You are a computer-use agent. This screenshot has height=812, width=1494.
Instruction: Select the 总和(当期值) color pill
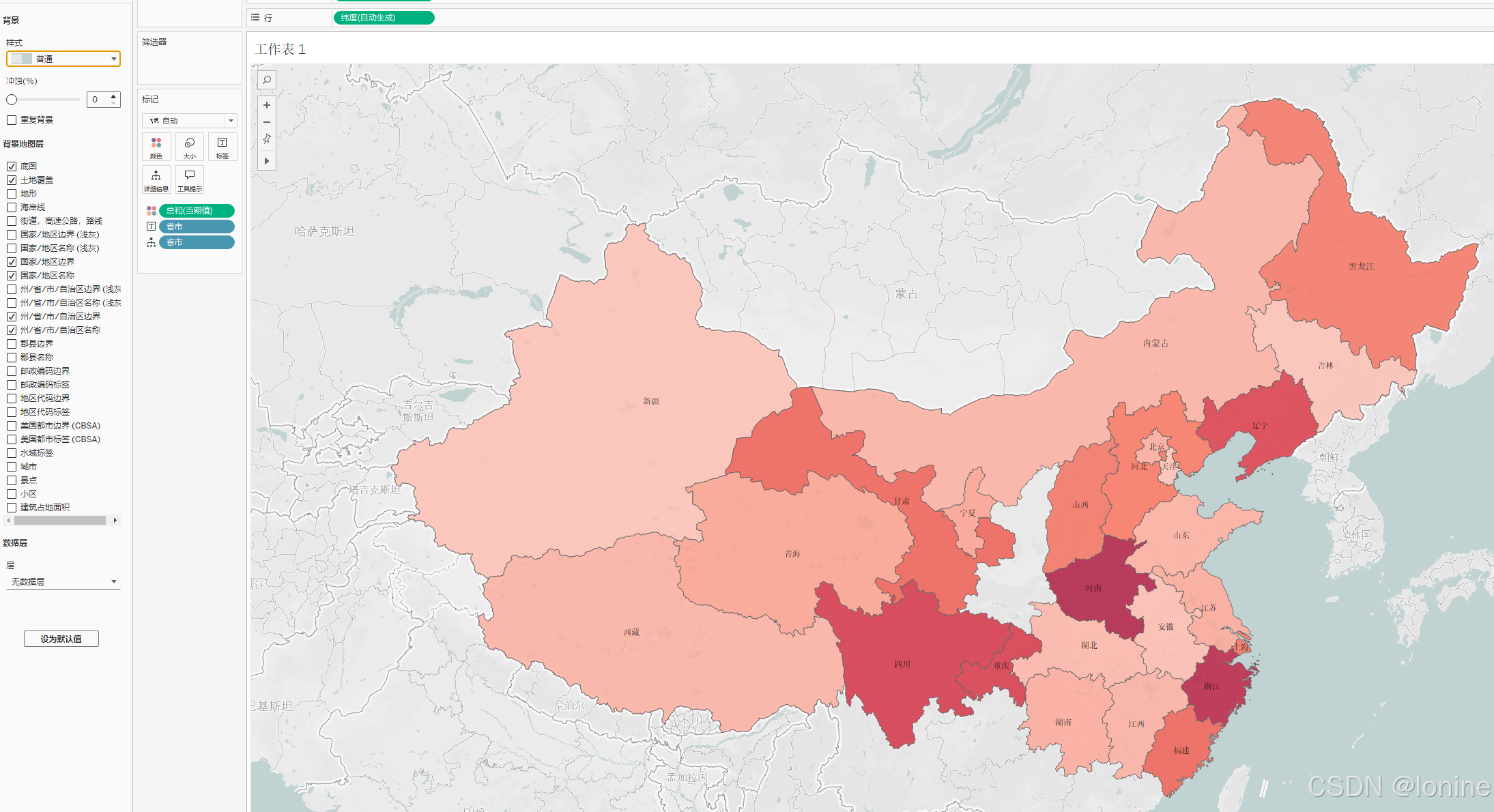click(x=197, y=211)
